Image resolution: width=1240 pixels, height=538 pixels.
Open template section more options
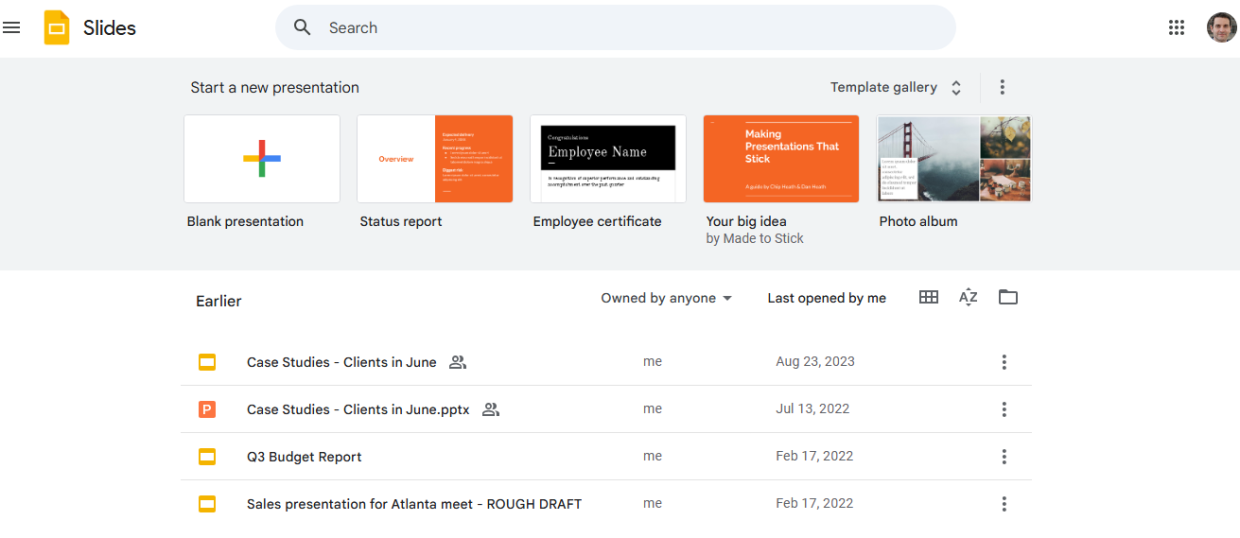pos(1002,87)
